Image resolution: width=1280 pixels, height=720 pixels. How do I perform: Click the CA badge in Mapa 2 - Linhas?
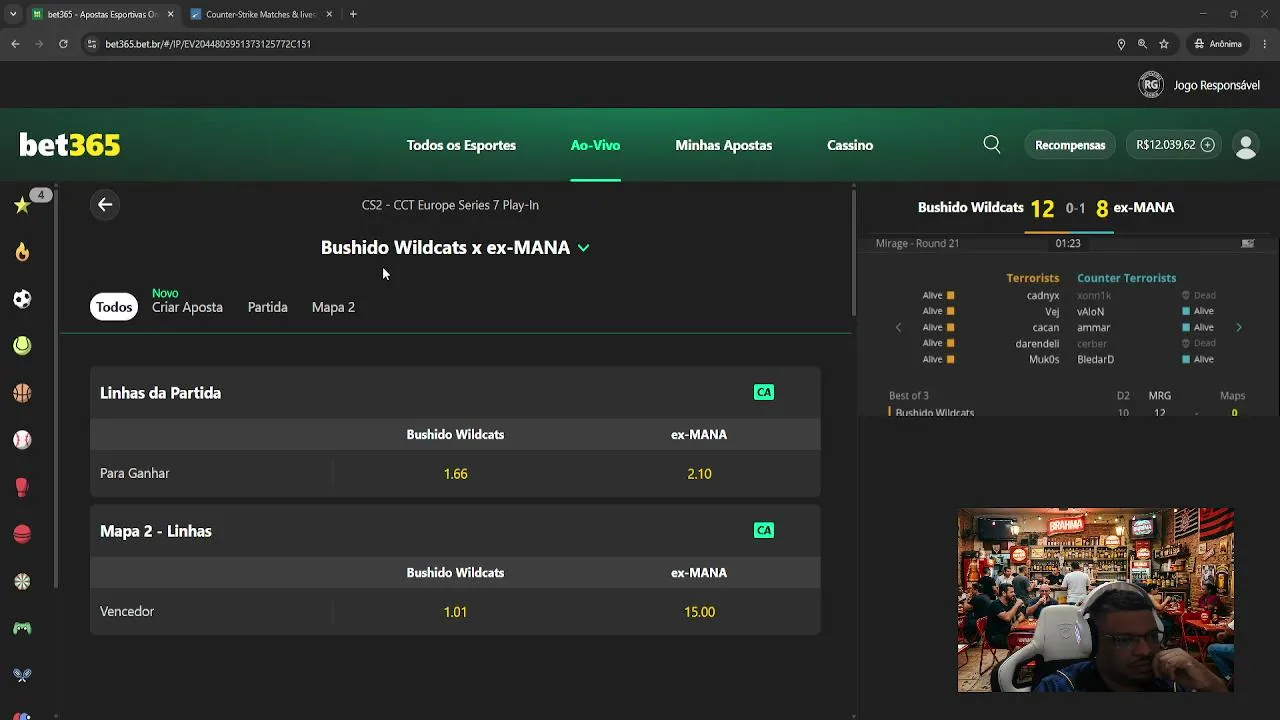point(764,530)
